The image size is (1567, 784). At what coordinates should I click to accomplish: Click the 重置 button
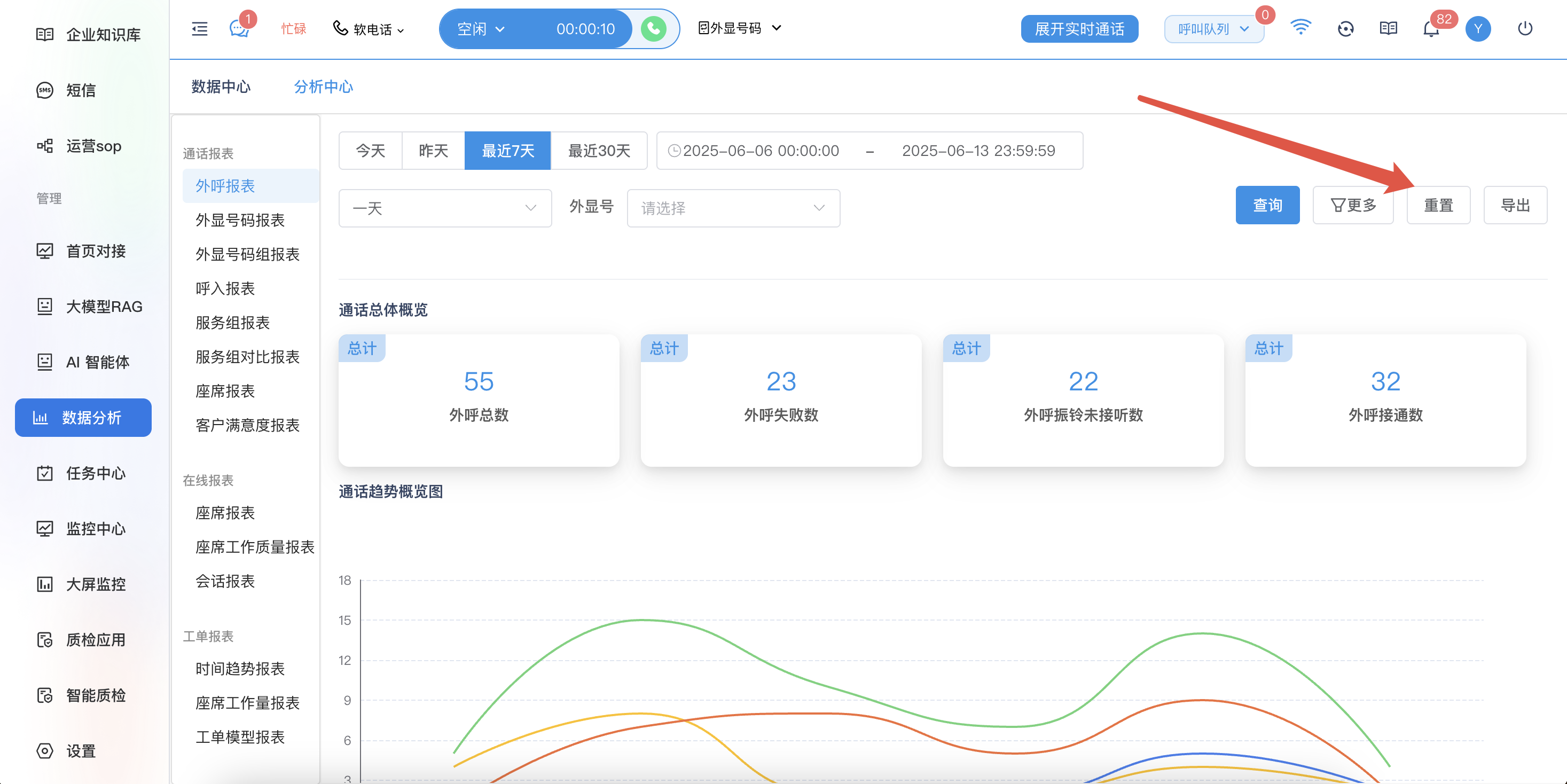point(1439,205)
